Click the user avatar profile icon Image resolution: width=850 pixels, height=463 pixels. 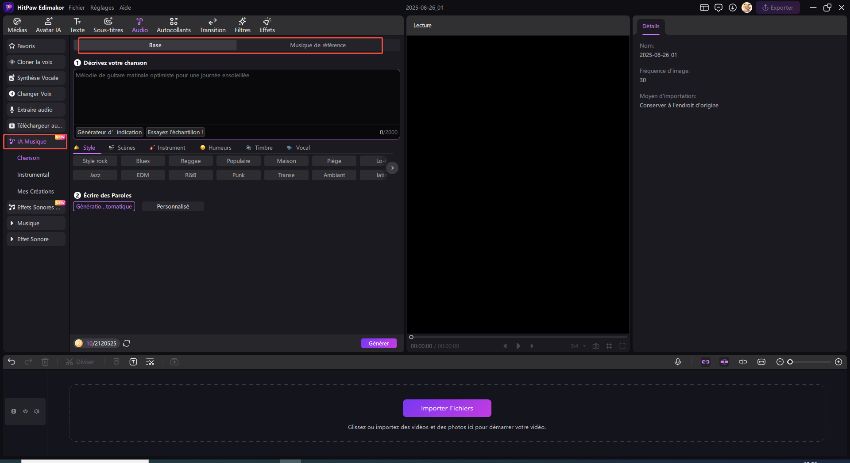[746, 7]
